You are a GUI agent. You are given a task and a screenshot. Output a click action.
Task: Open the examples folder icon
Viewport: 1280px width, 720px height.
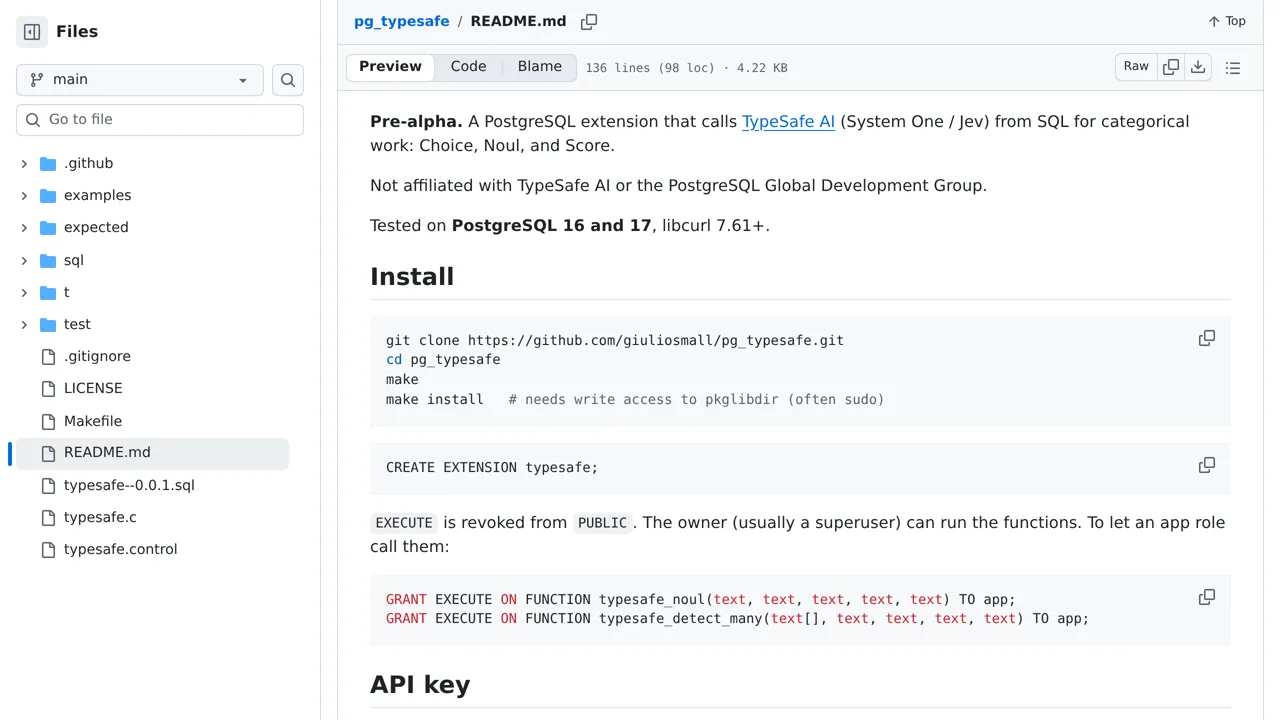(48, 195)
